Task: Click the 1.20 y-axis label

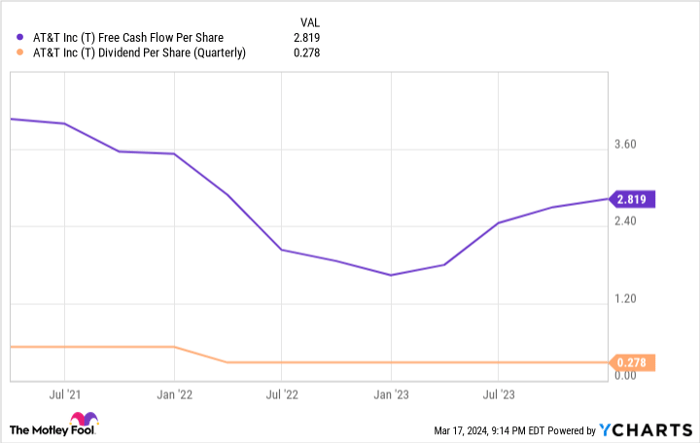Action: click(x=626, y=299)
